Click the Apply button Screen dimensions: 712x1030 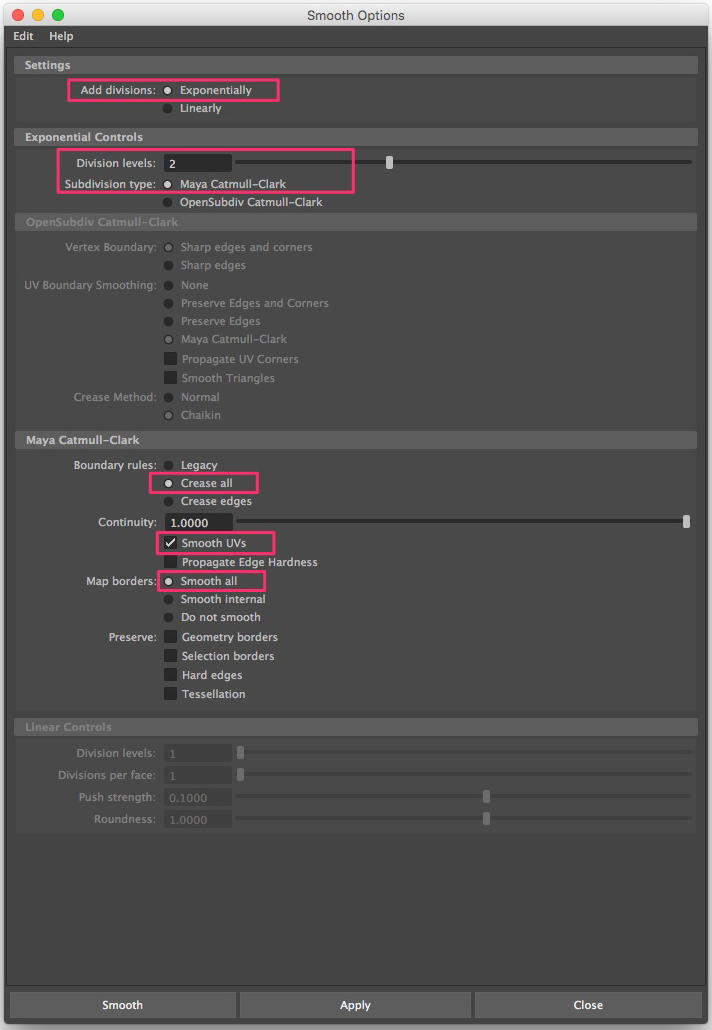[x=355, y=1005]
